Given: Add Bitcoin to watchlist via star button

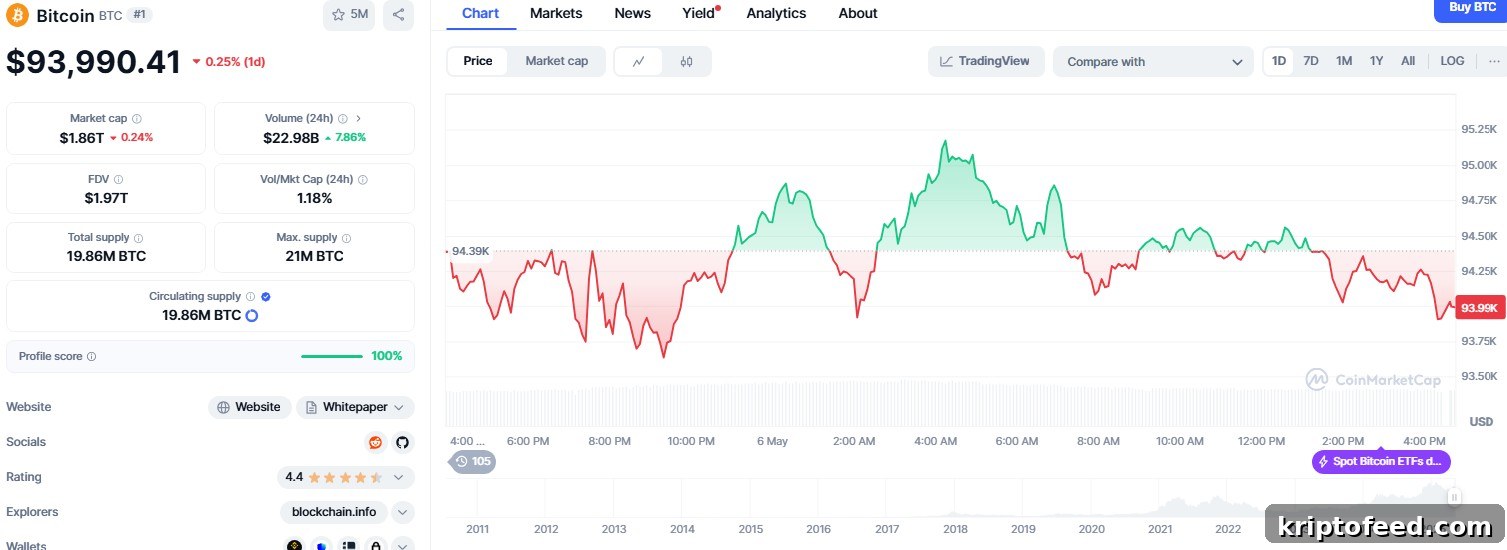Looking at the screenshot, I should 349,15.
